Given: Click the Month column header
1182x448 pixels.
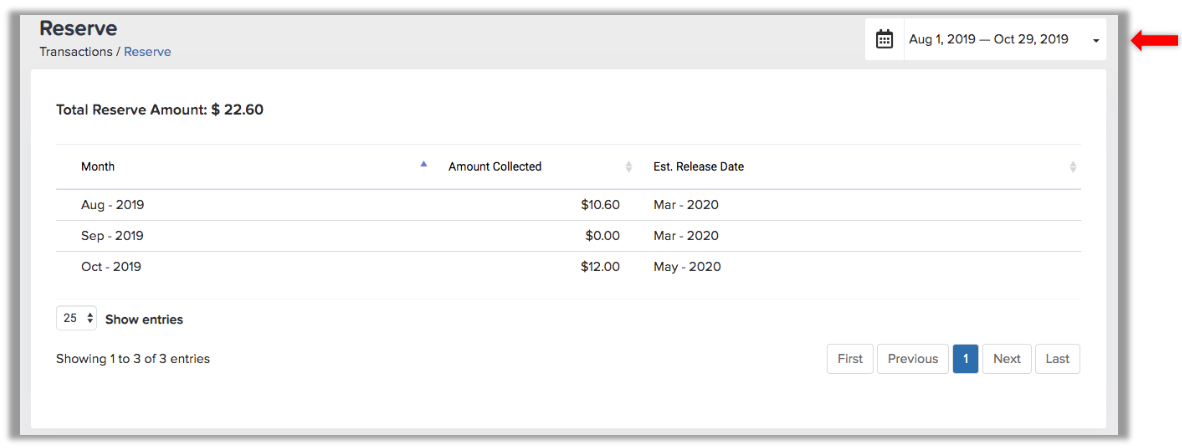Looking at the screenshot, I should coord(98,167).
